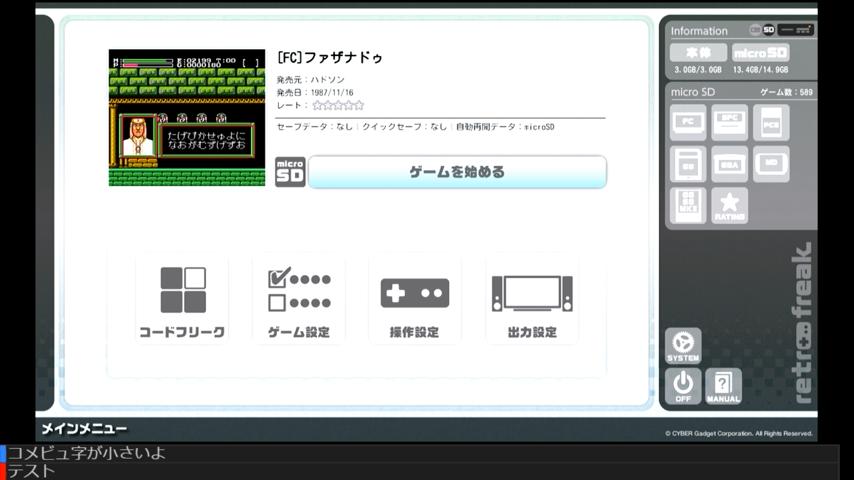Image resolution: width=854 pixels, height=480 pixels.
Task: Click the 自動再開データ：microSD status text
Action: (x=505, y=126)
